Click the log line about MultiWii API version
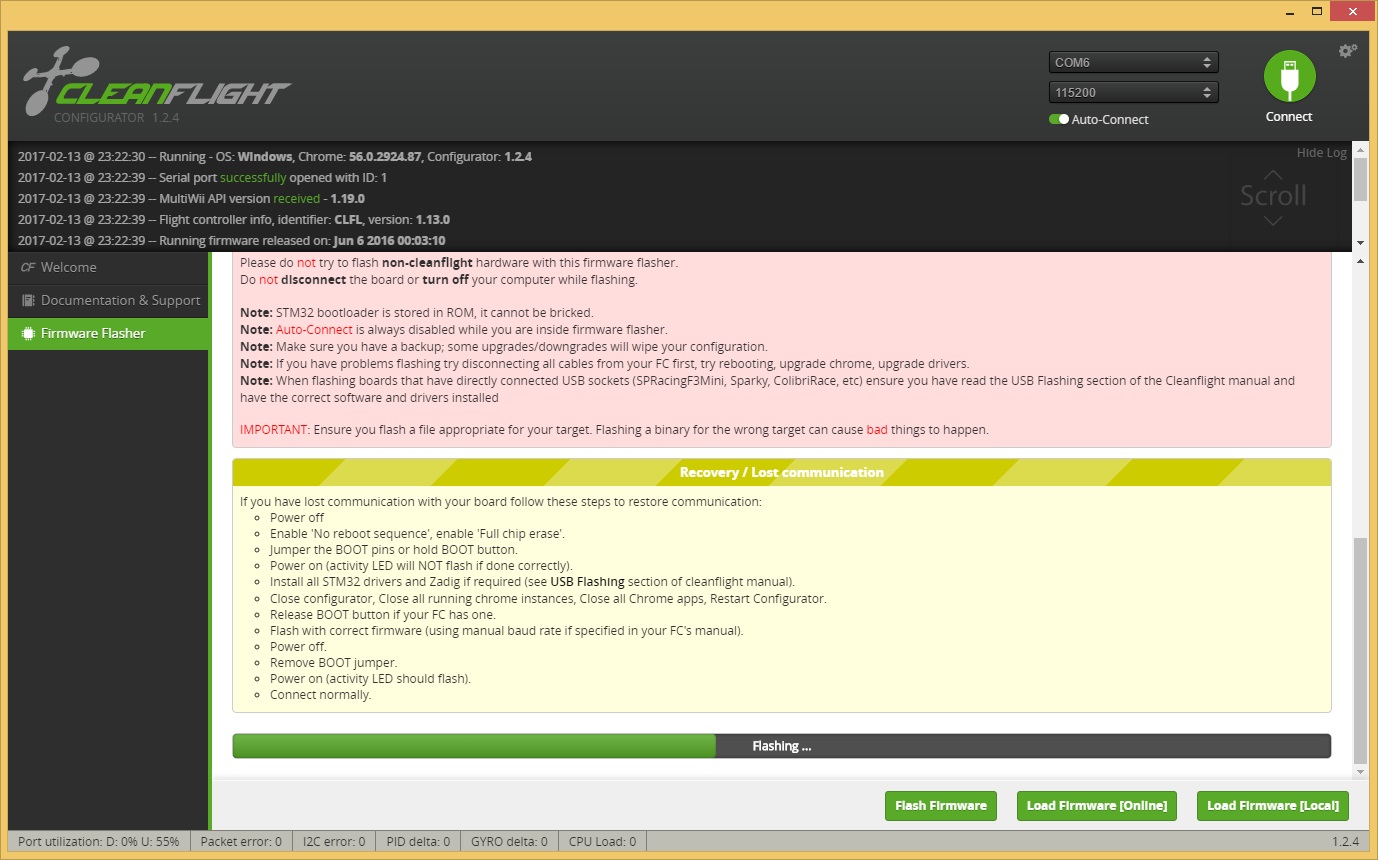The image size is (1378, 860). 191,198
